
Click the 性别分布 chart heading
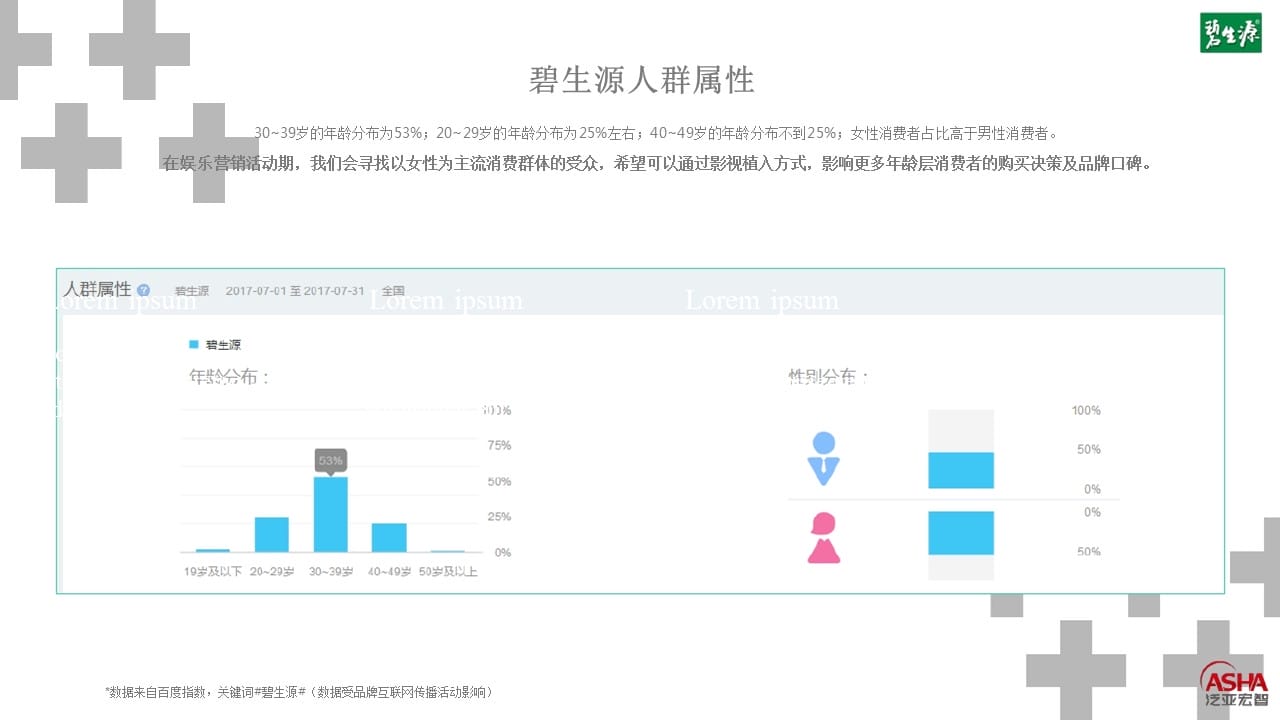(x=828, y=377)
